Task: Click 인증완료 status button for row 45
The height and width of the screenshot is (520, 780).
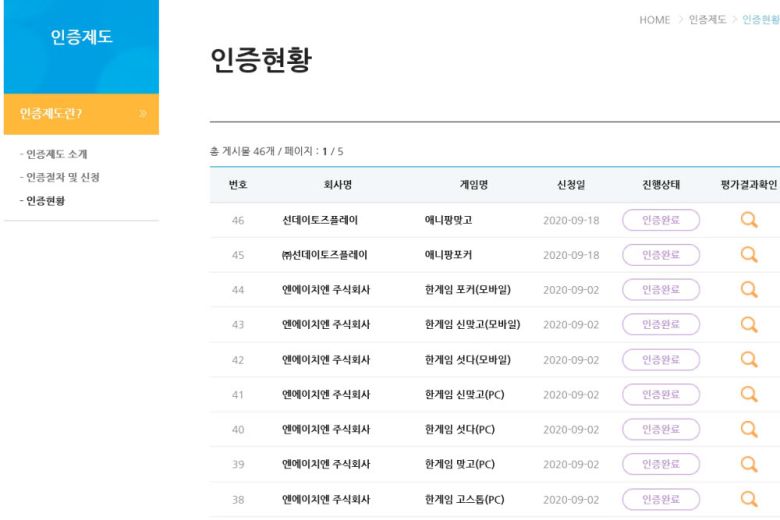Action: [x=661, y=255]
